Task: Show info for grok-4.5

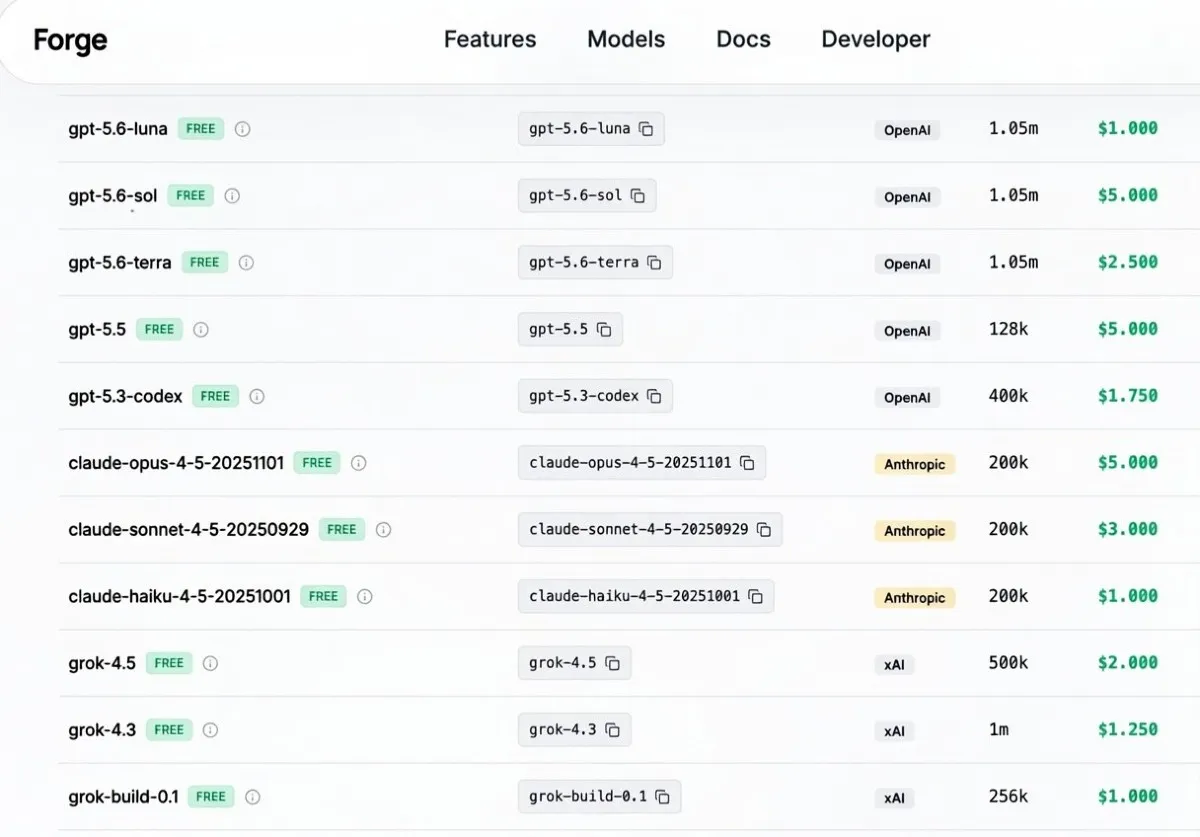Action: [210, 663]
